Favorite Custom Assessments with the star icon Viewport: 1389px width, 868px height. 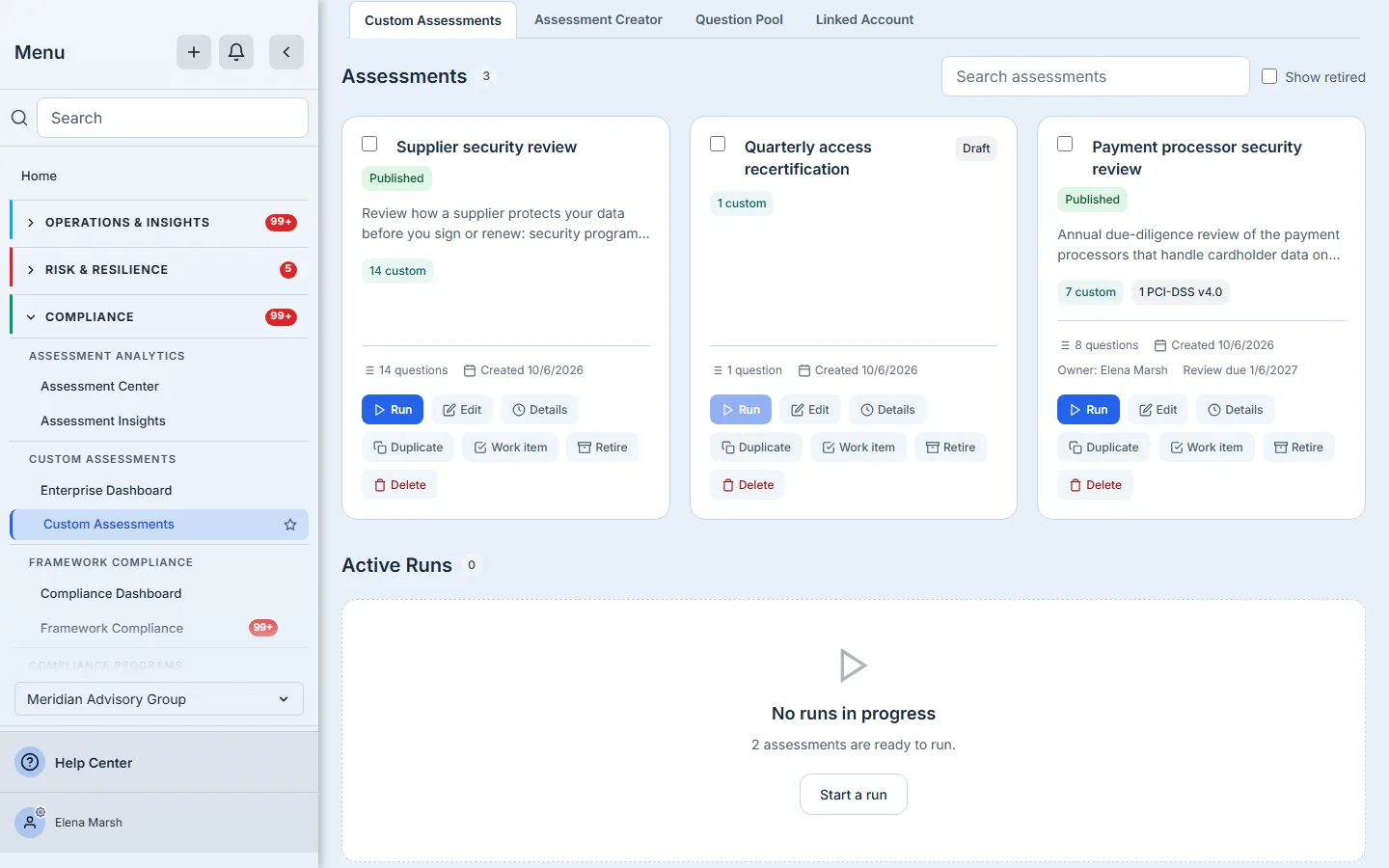tap(290, 525)
